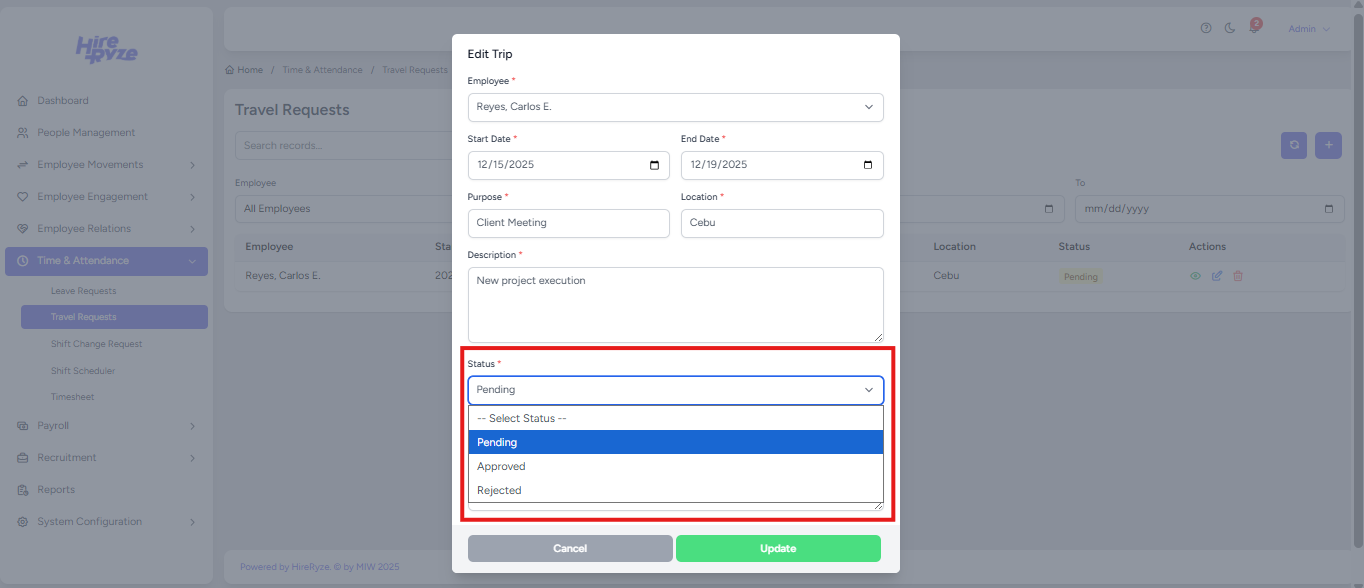Open End Date calendar picker icon
The height and width of the screenshot is (588, 1364).
867,165
